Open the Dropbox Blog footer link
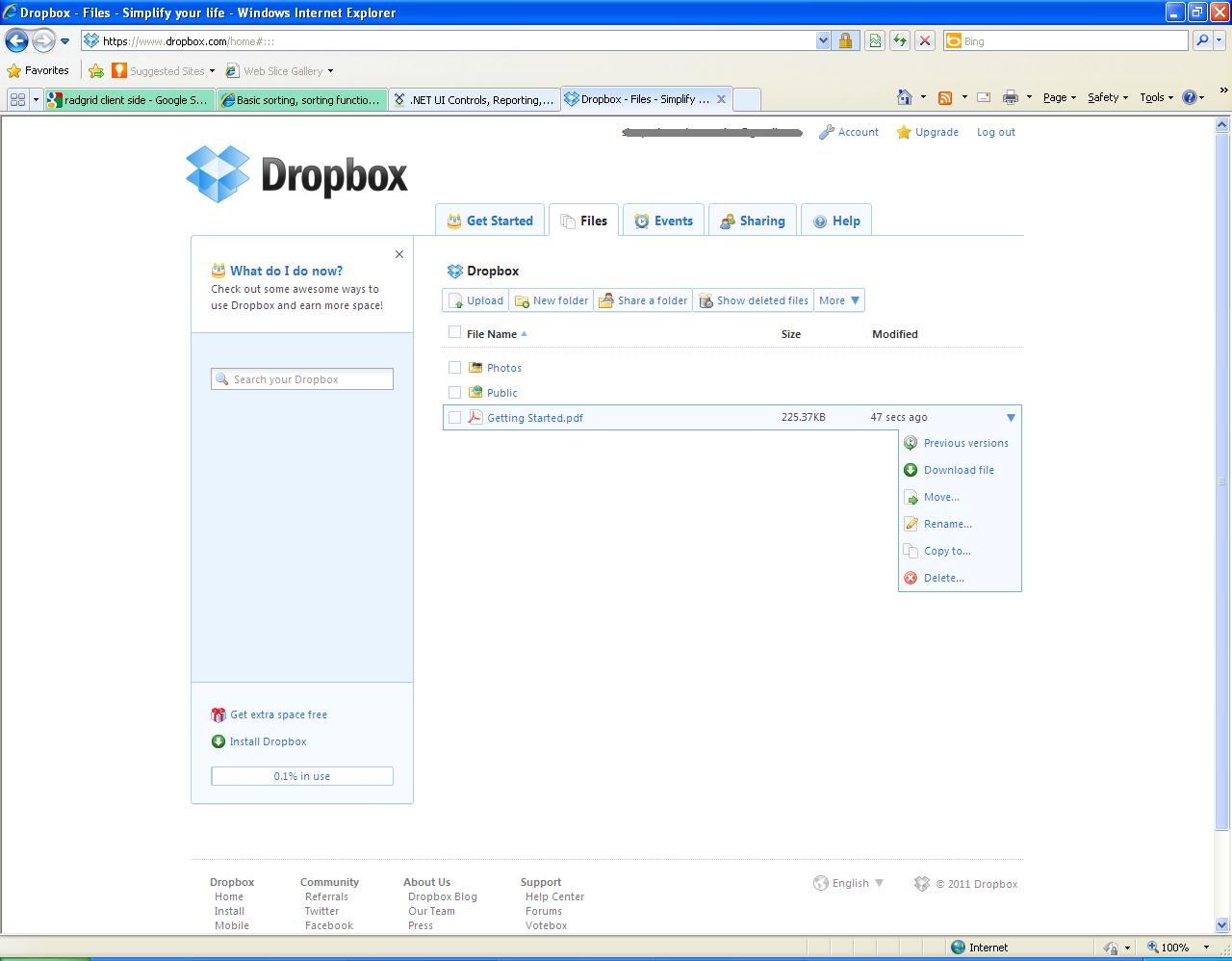The width and height of the screenshot is (1232, 961). click(443, 896)
